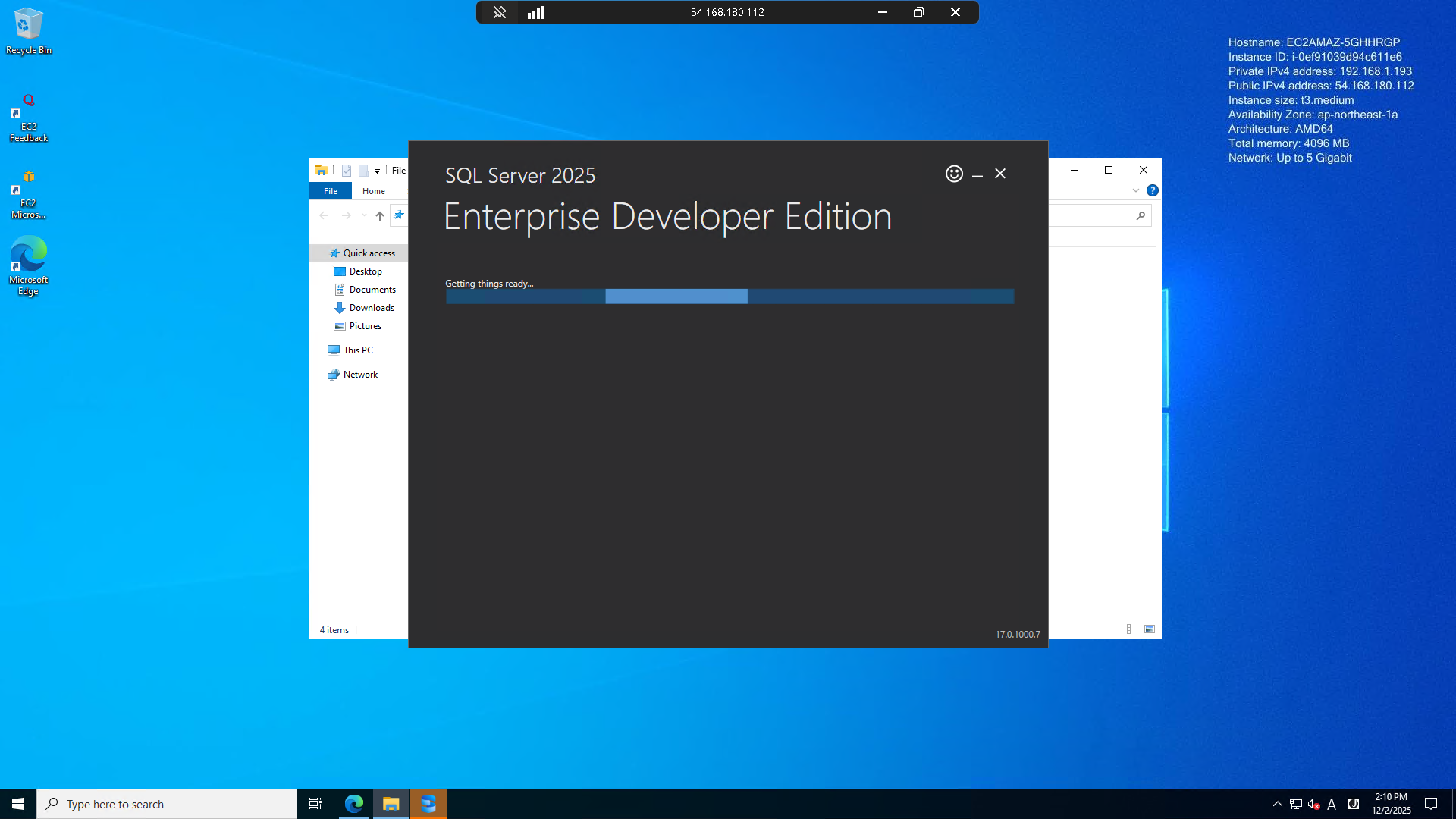Click the smiley feedback icon in installer

click(x=954, y=174)
